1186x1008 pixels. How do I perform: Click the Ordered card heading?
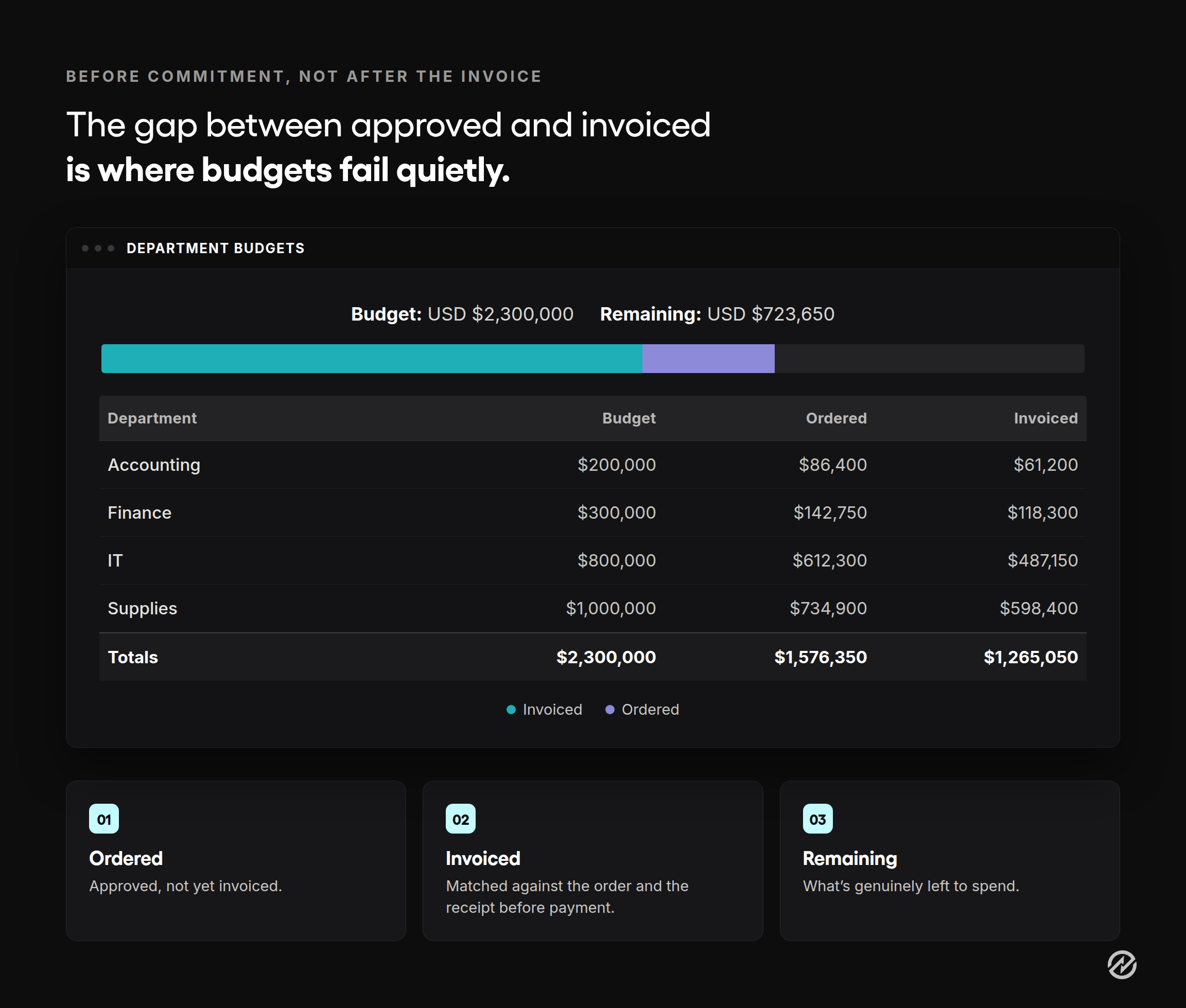[126, 858]
